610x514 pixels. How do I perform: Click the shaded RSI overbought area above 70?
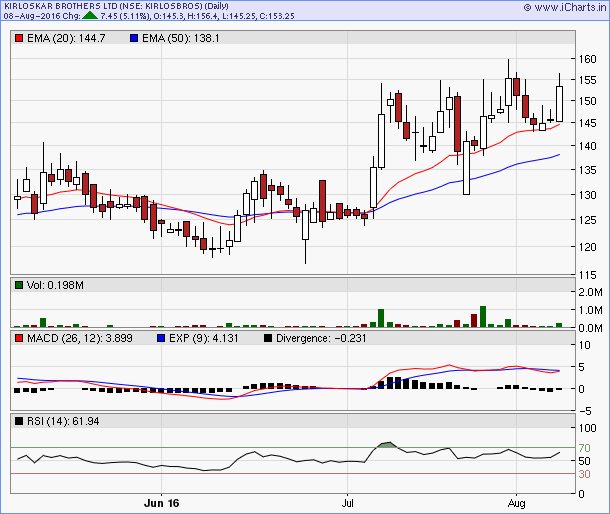tap(387, 445)
